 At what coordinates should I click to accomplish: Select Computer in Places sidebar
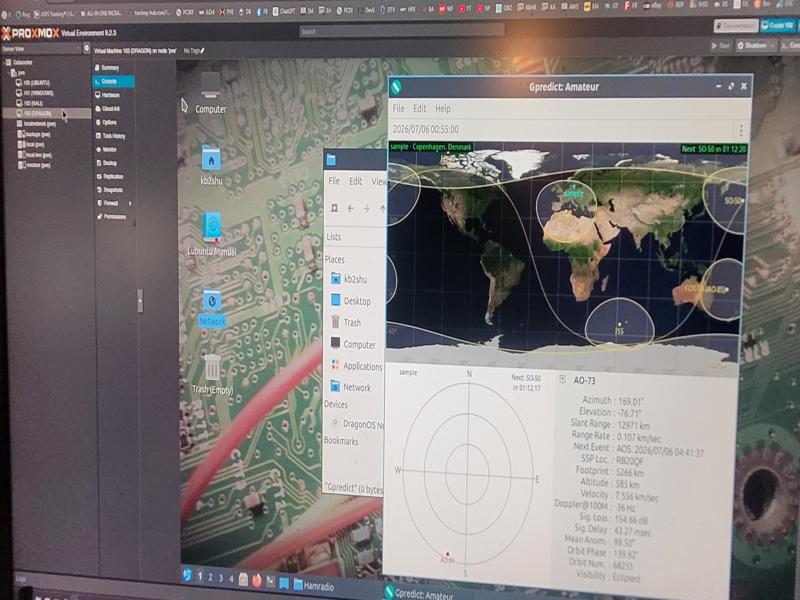click(x=353, y=344)
